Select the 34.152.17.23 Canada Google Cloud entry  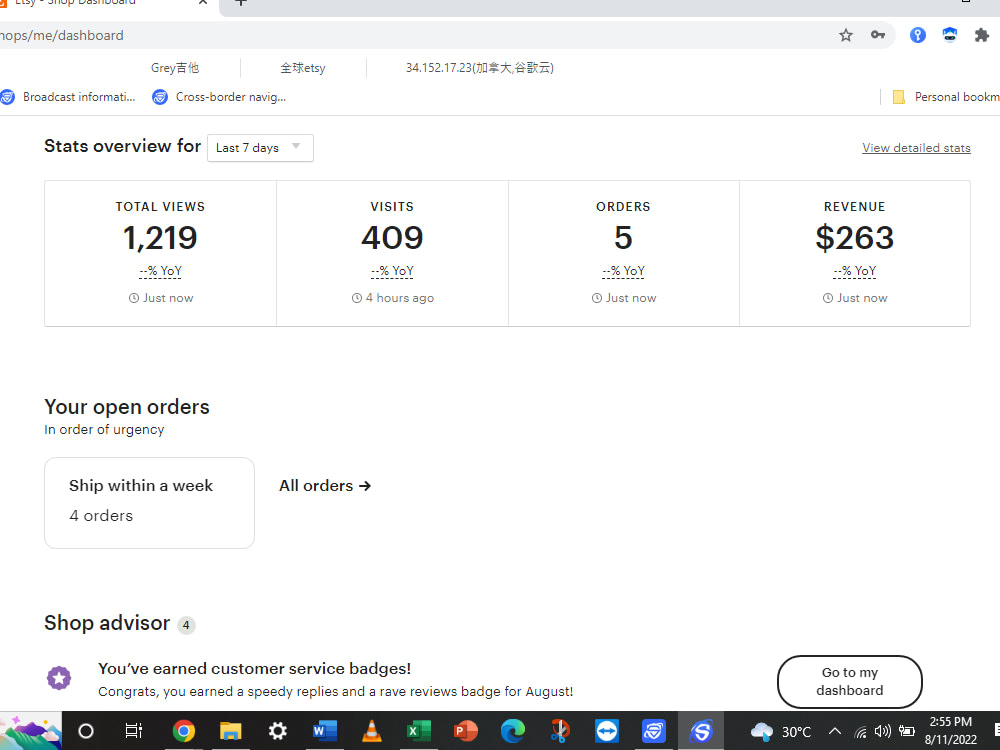point(480,68)
